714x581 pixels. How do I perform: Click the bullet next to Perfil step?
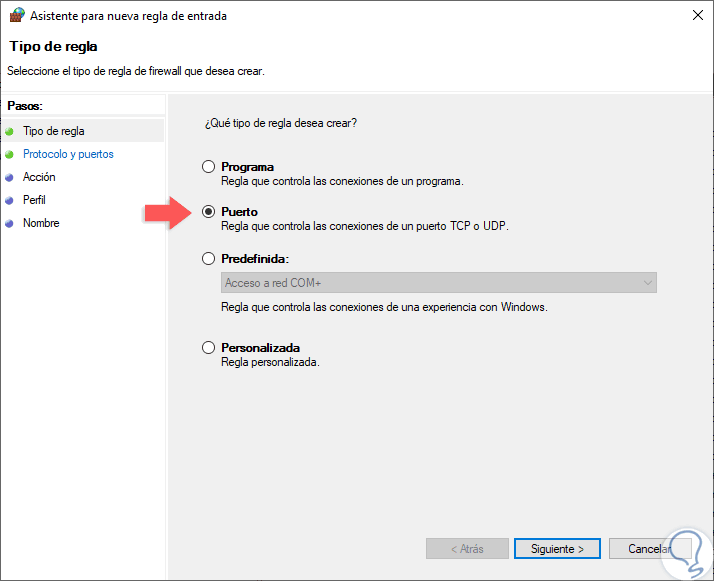[11, 200]
